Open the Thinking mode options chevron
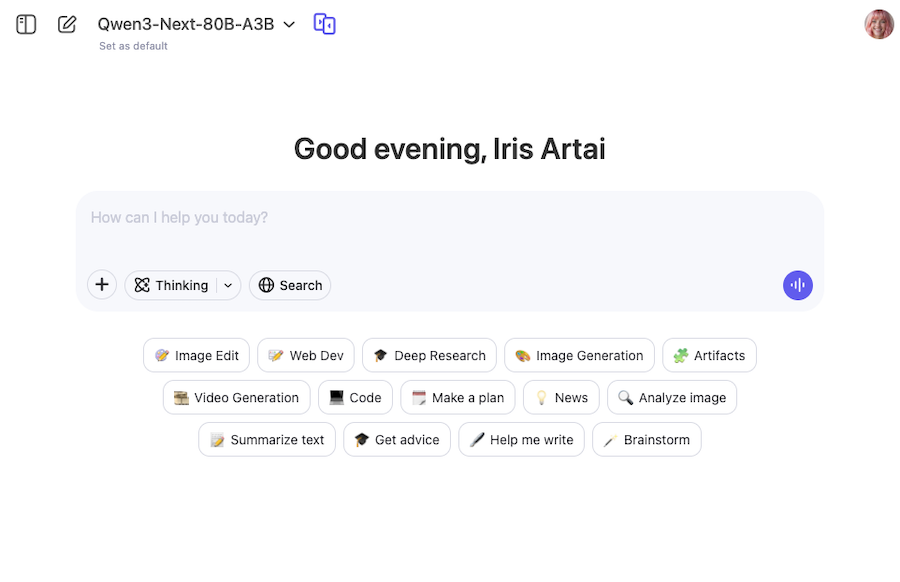The width and height of the screenshot is (900, 582). [227, 285]
